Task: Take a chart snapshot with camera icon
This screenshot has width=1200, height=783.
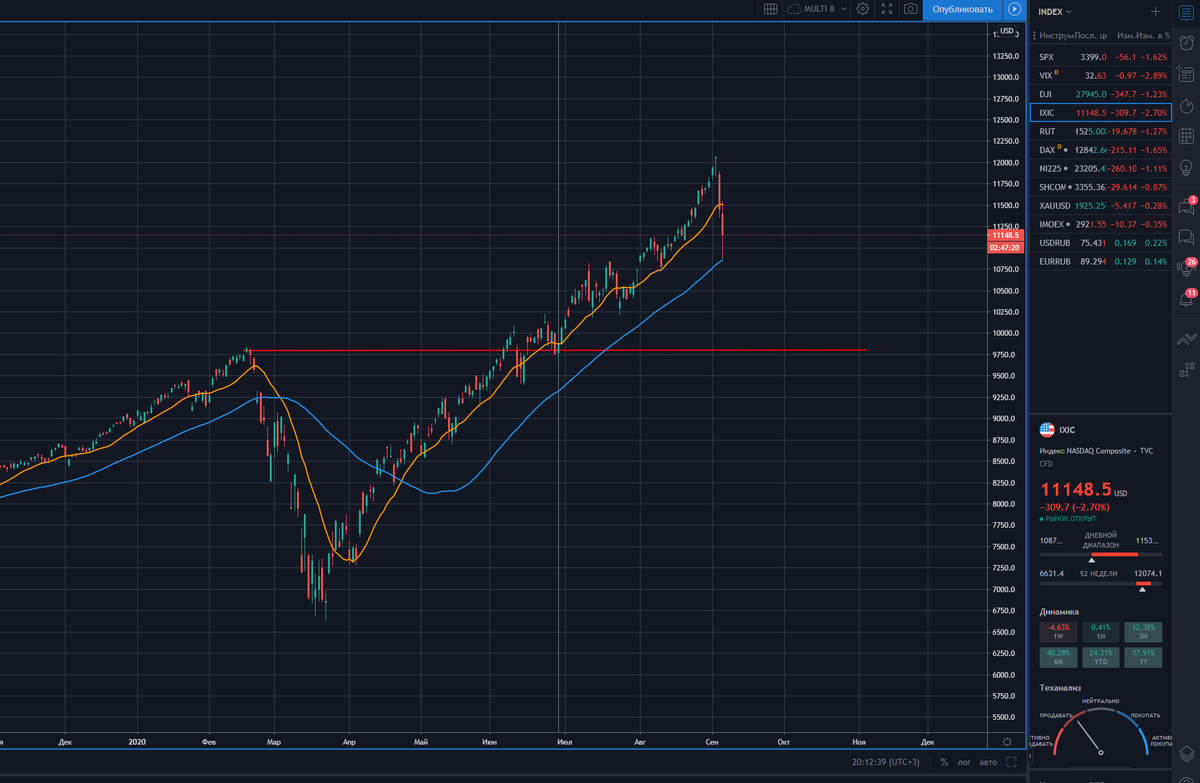Action: (910, 9)
